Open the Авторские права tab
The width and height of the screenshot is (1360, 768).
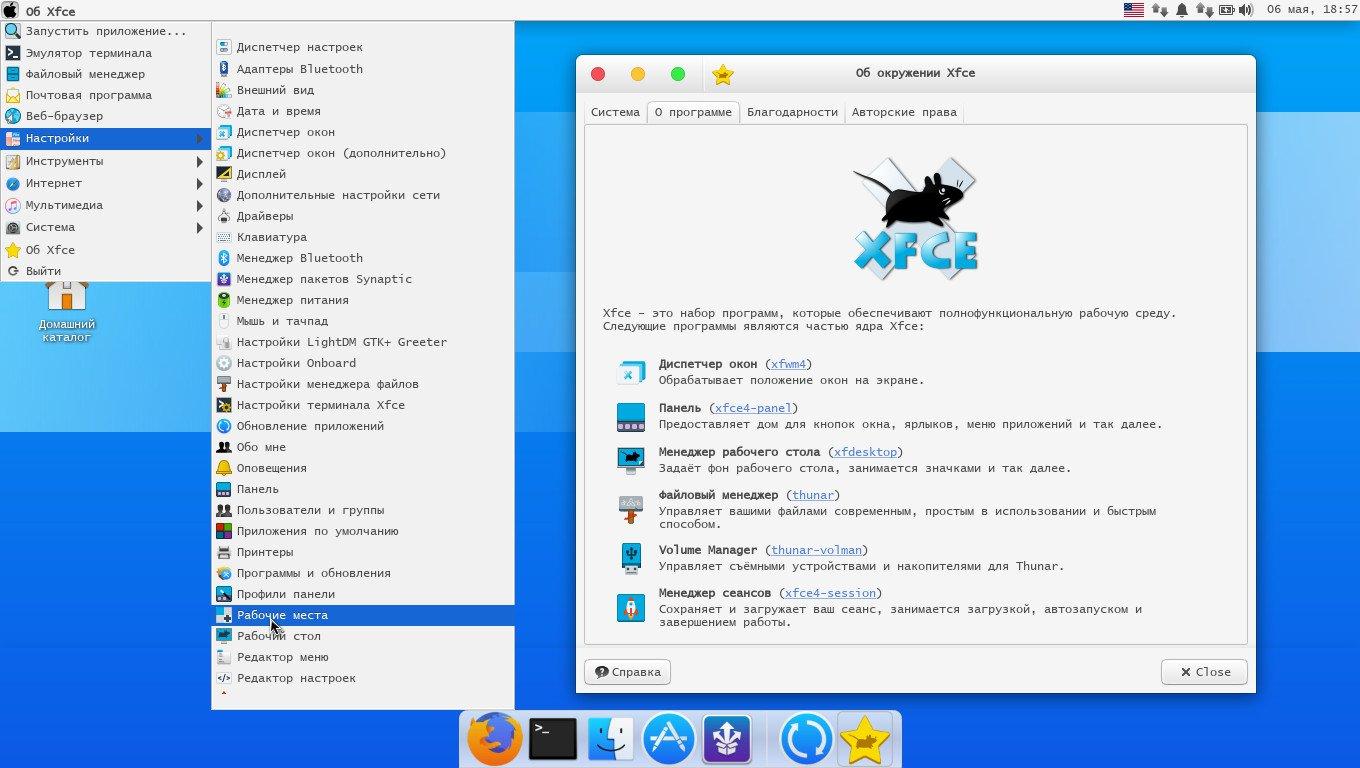904,112
